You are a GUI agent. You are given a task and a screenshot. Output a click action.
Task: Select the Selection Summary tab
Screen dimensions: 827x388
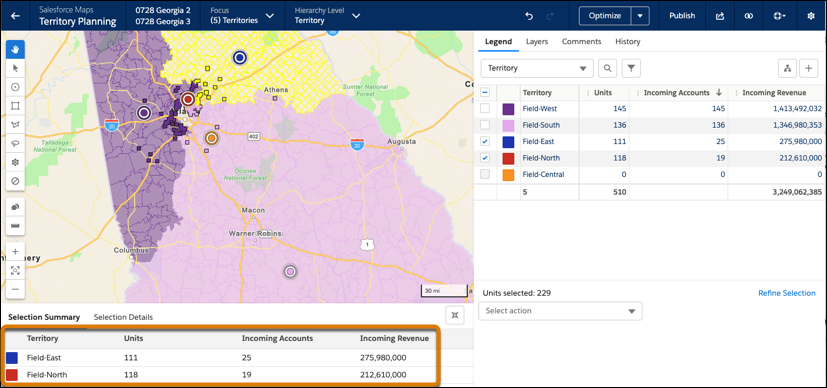tap(44, 317)
